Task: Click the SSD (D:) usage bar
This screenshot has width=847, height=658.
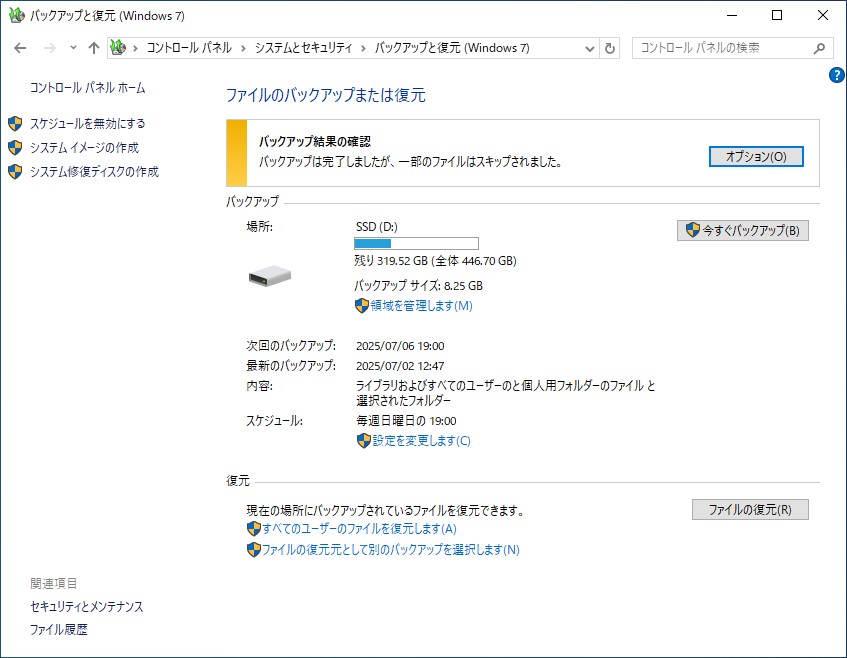Action: (x=416, y=243)
